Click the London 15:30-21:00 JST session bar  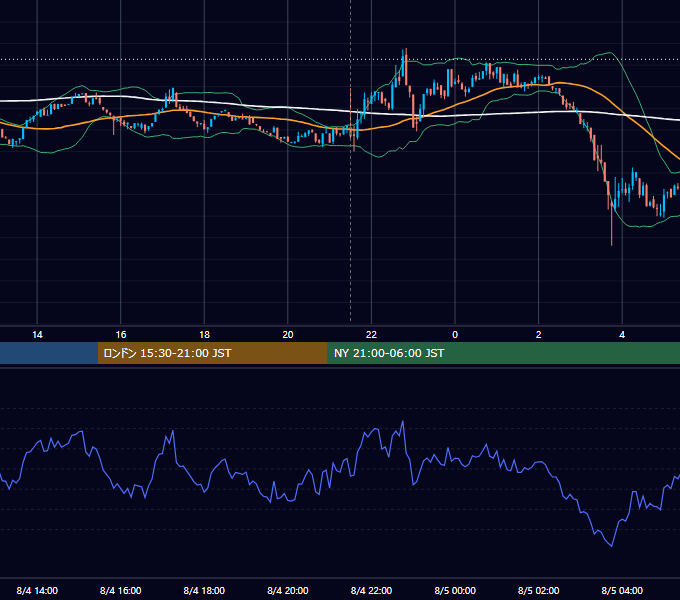(x=212, y=353)
